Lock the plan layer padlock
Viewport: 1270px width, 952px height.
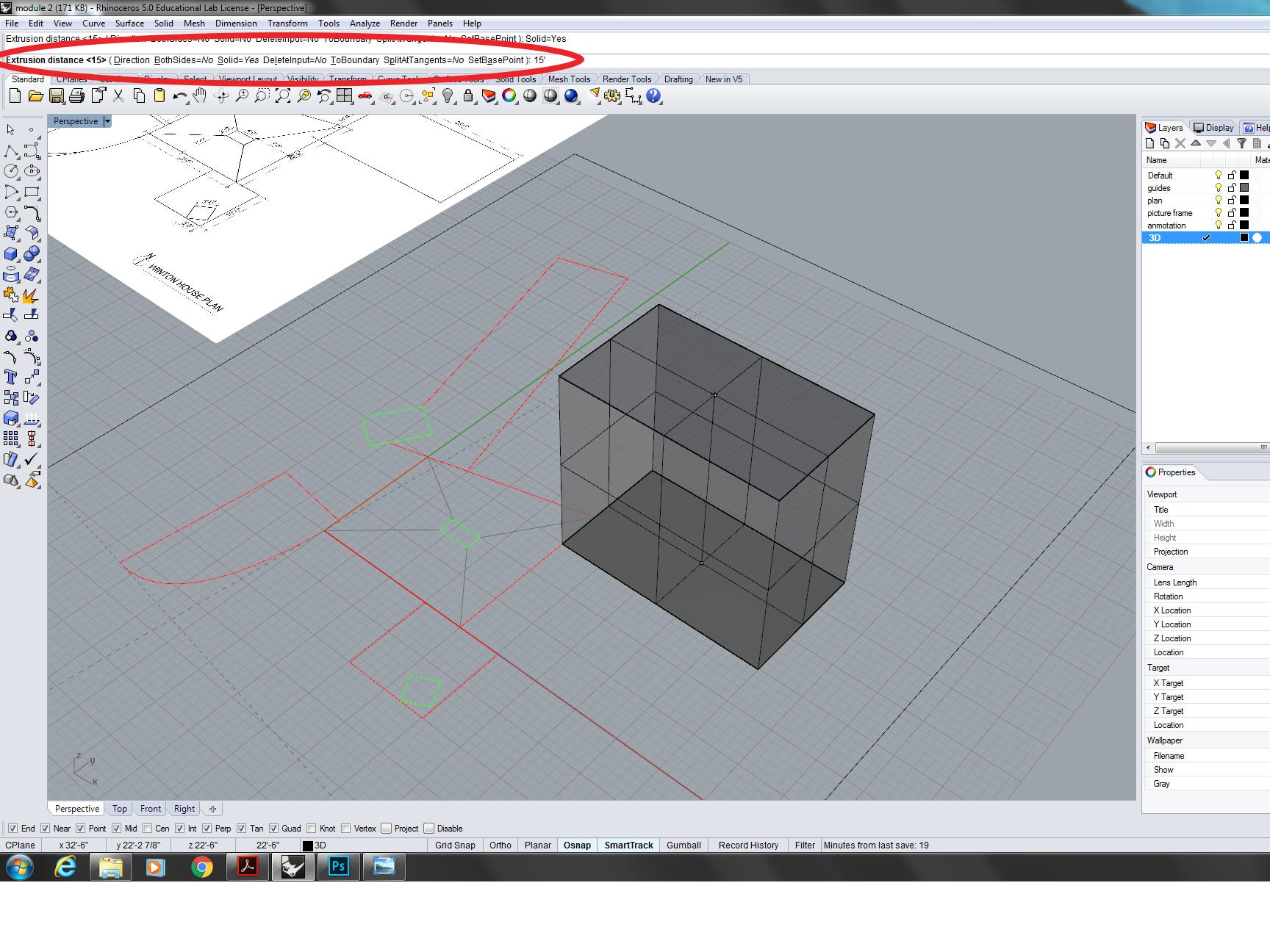(1232, 201)
